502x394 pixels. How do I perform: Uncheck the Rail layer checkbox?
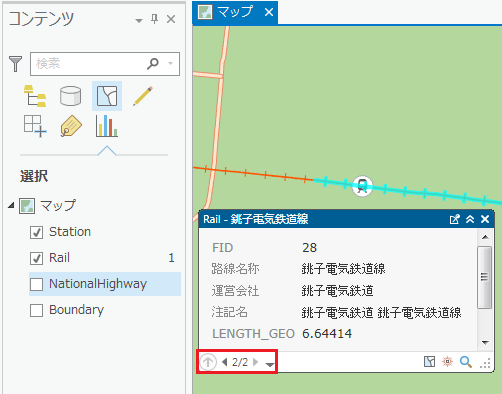[x=36, y=258]
